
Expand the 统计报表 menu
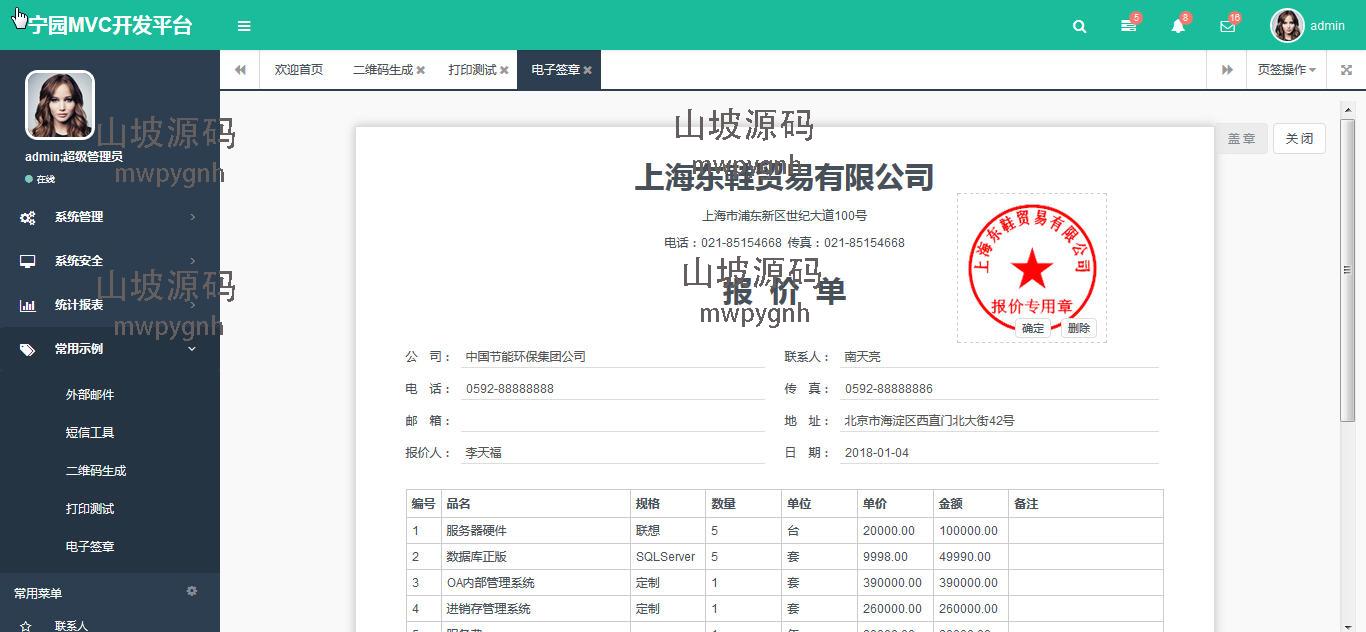[110, 305]
